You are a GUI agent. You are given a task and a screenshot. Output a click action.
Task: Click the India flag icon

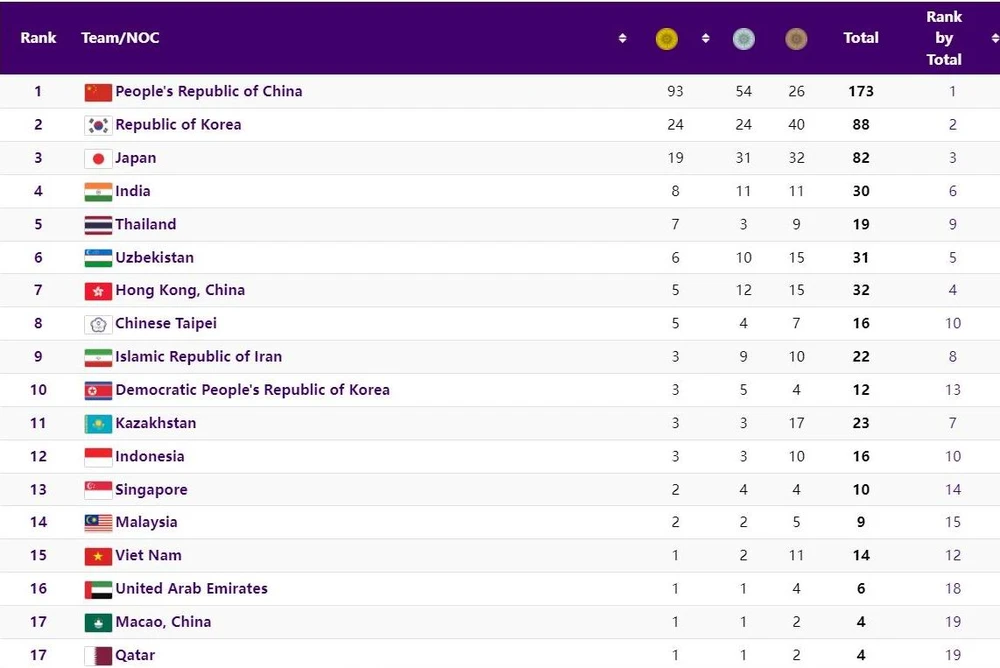(x=98, y=191)
